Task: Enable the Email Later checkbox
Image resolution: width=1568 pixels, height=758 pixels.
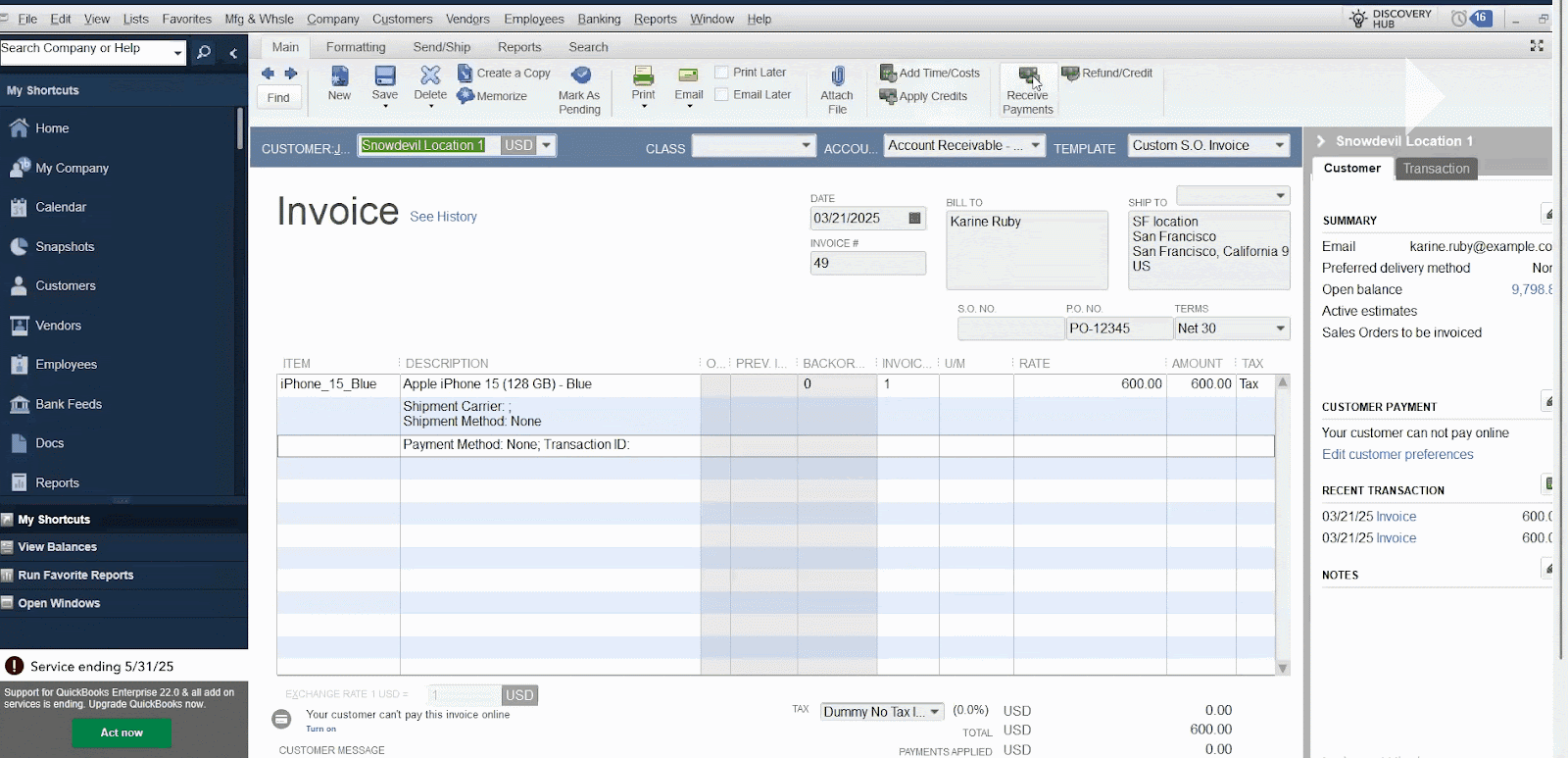Action: coord(722,95)
